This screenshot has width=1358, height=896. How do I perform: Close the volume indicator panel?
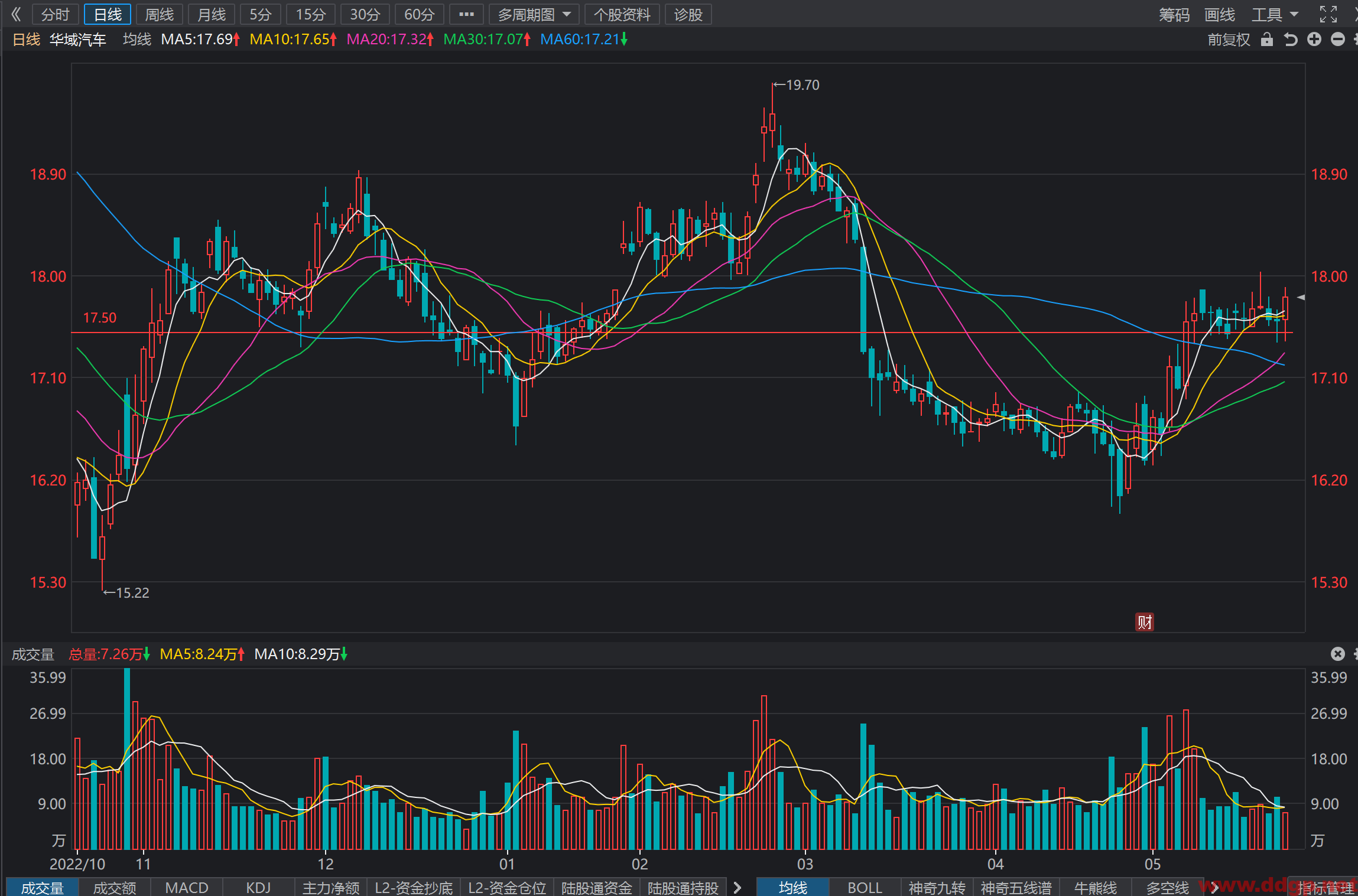point(1338,654)
